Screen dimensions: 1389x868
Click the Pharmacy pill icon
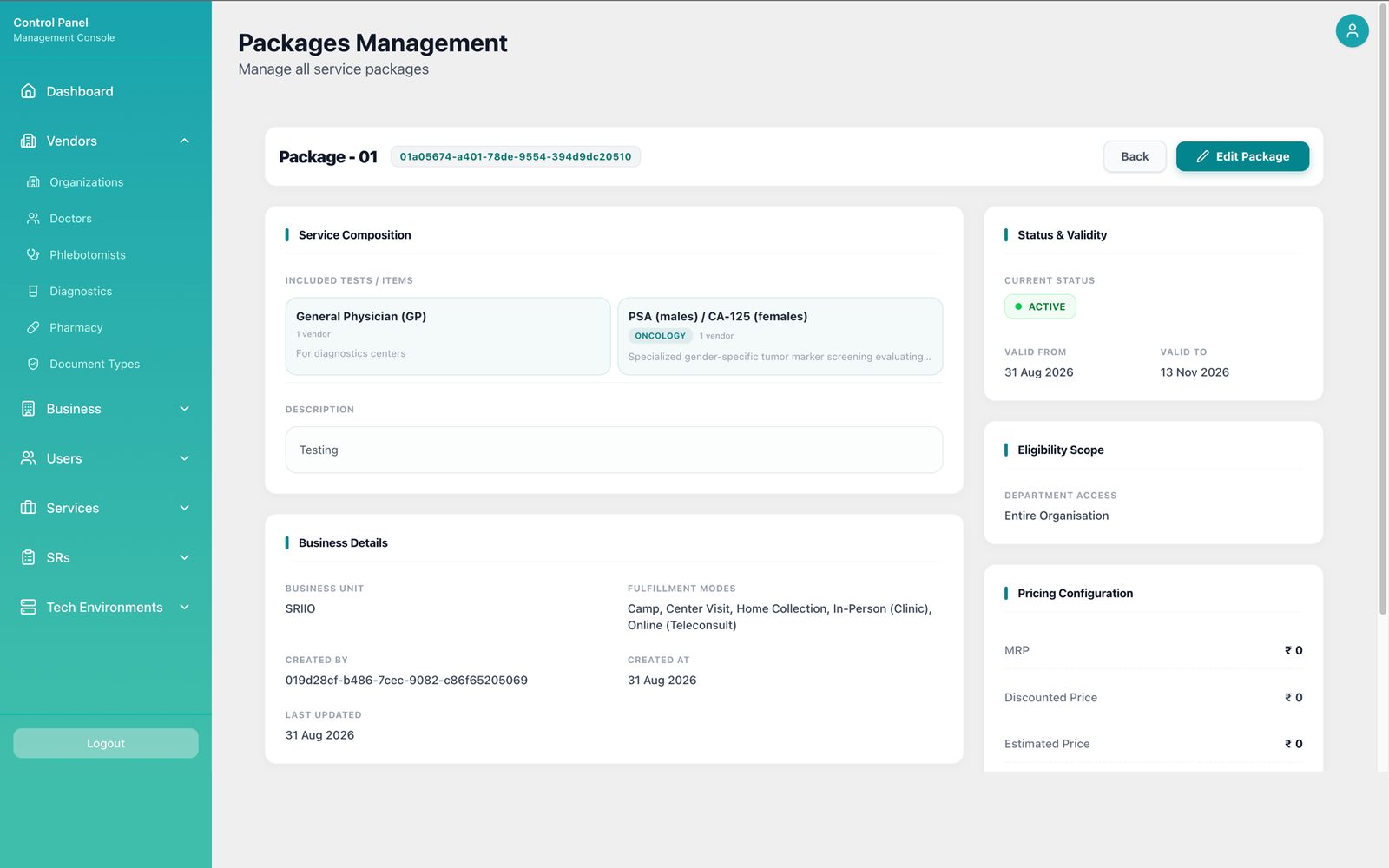33,328
